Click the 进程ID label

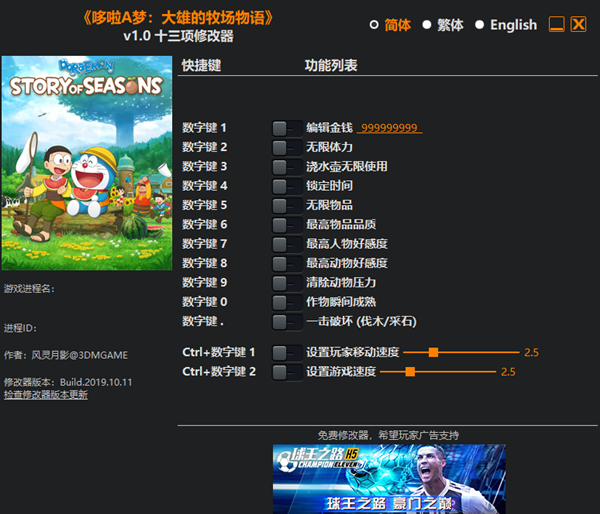[x=20, y=328]
